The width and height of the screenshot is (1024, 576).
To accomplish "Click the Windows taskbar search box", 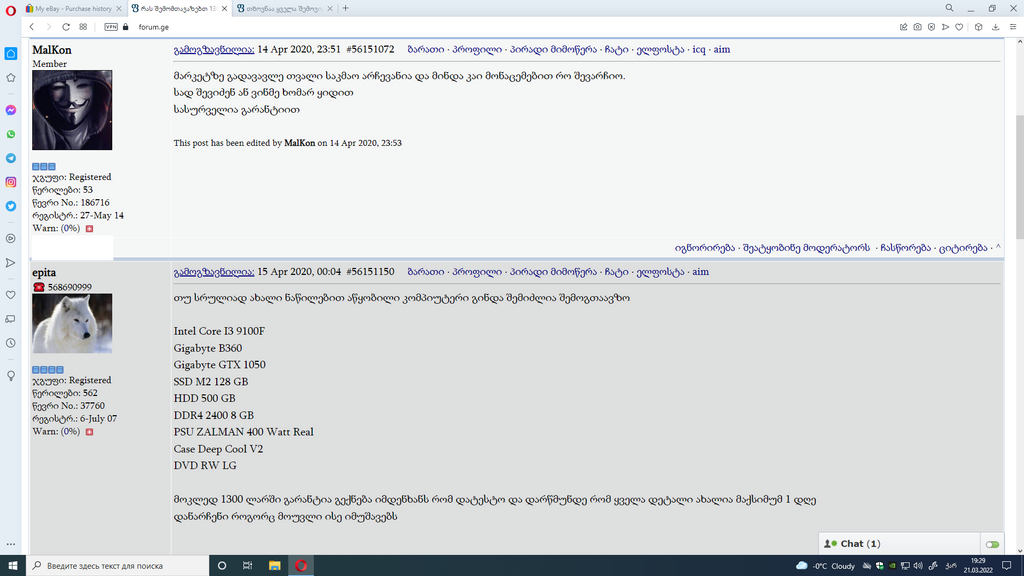I will pos(118,566).
